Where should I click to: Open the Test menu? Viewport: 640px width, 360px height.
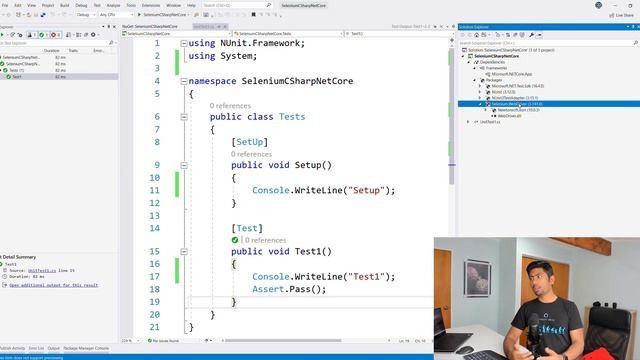click(97, 5)
